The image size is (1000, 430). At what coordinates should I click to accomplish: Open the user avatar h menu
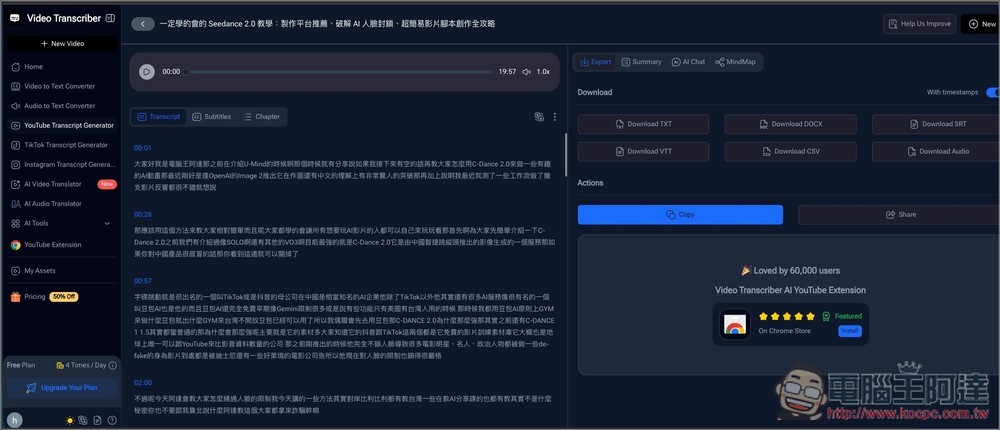click(x=14, y=420)
